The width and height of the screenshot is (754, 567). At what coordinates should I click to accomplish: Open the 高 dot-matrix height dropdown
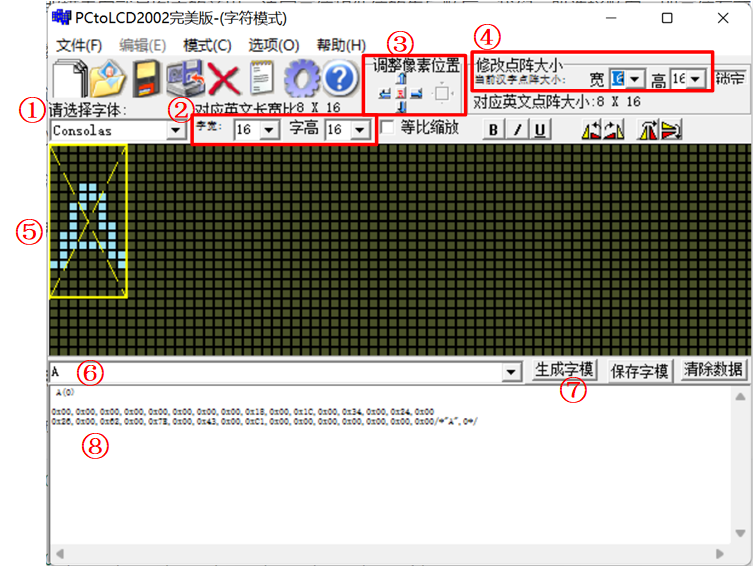[x=695, y=79]
